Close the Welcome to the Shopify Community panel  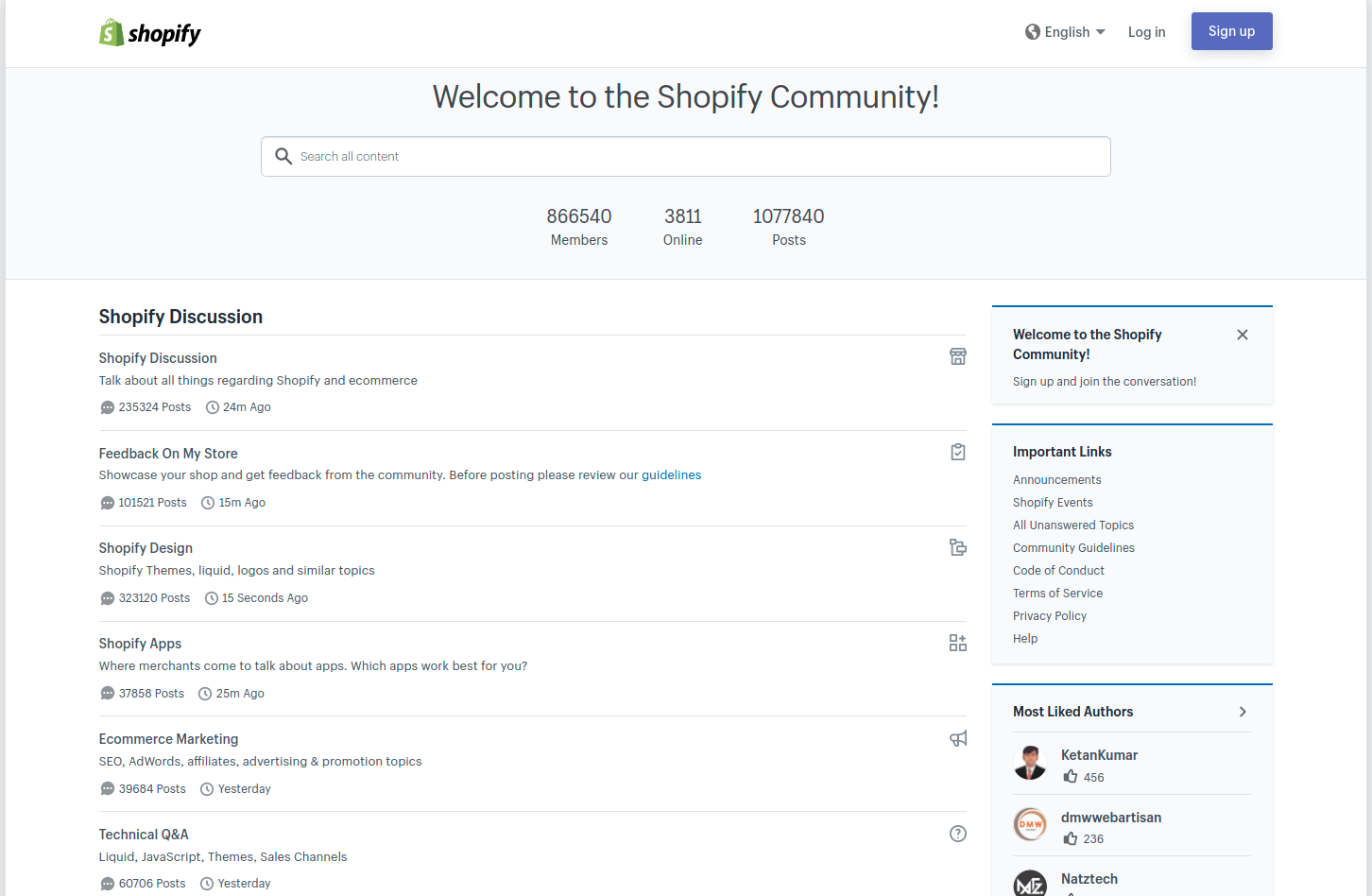[x=1242, y=335]
